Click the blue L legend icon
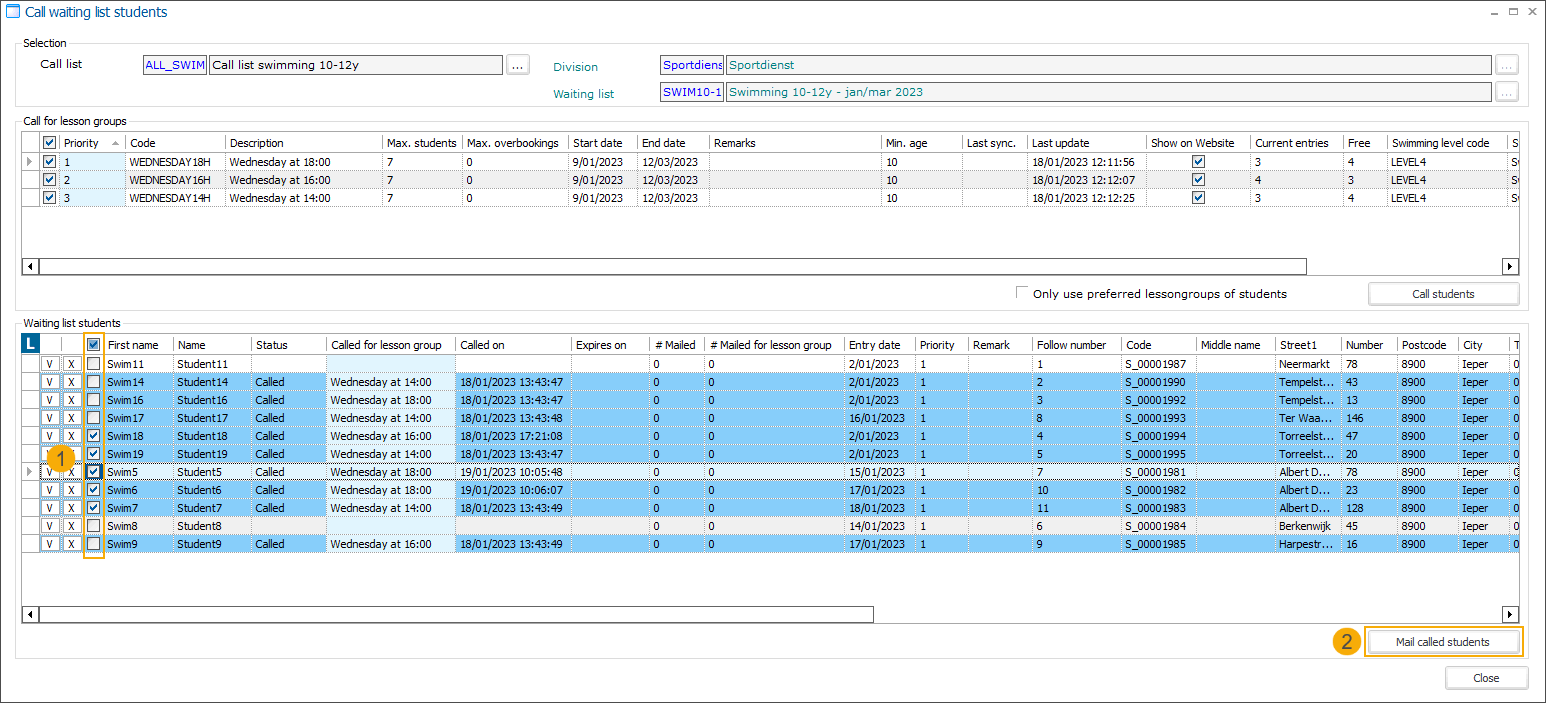The height and width of the screenshot is (703, 1546). click(31, 345)
